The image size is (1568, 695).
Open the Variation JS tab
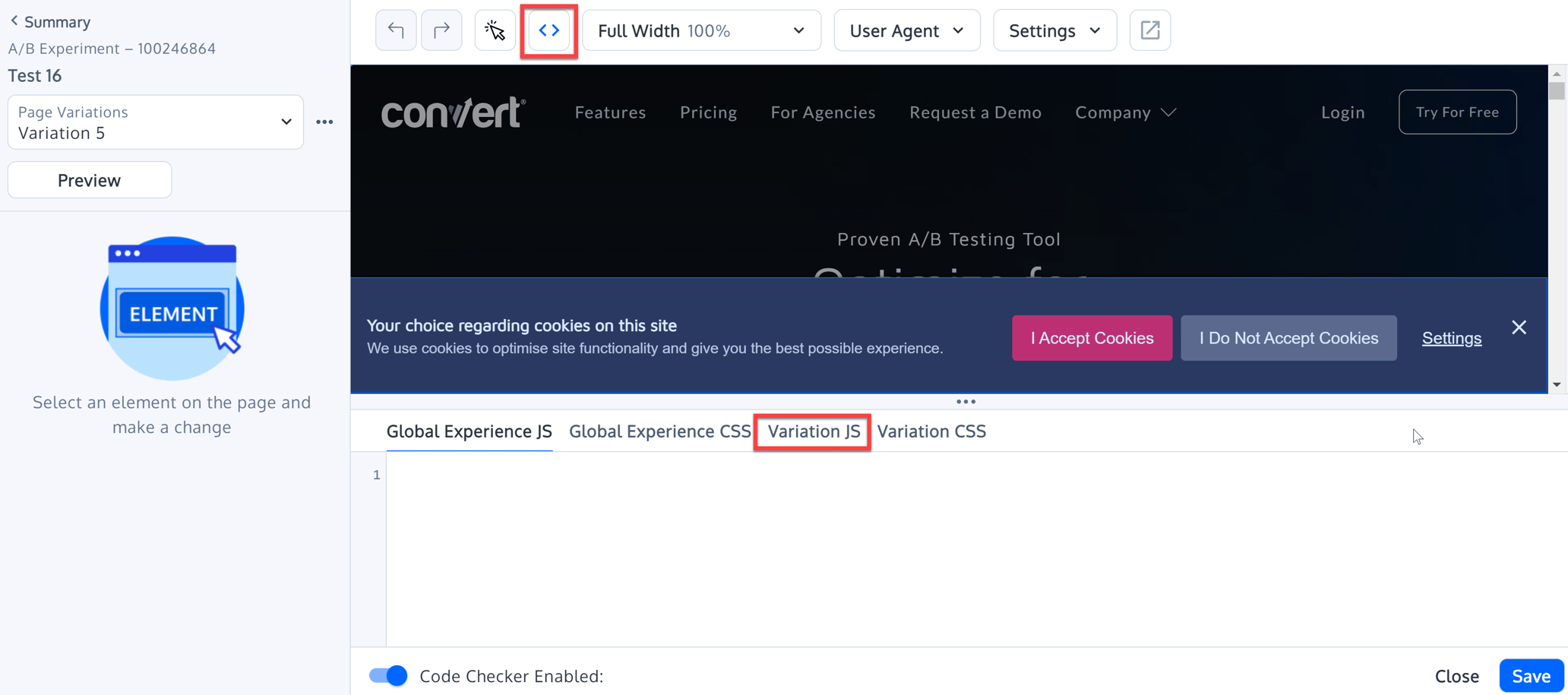[811, 431]
